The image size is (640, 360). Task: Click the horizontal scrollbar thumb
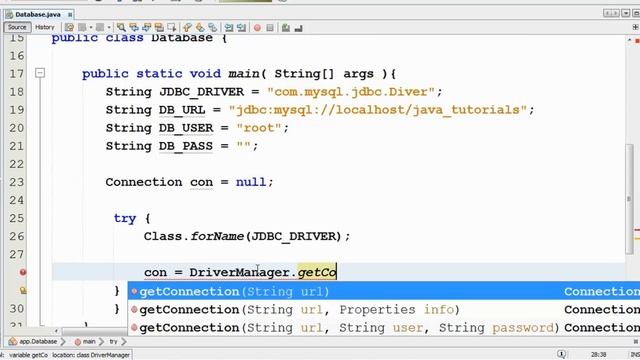94,331
